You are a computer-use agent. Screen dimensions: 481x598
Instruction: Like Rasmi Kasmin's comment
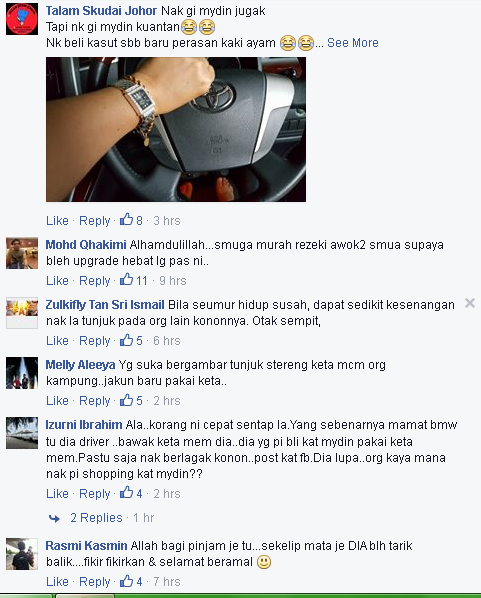(x=57, y=582)
